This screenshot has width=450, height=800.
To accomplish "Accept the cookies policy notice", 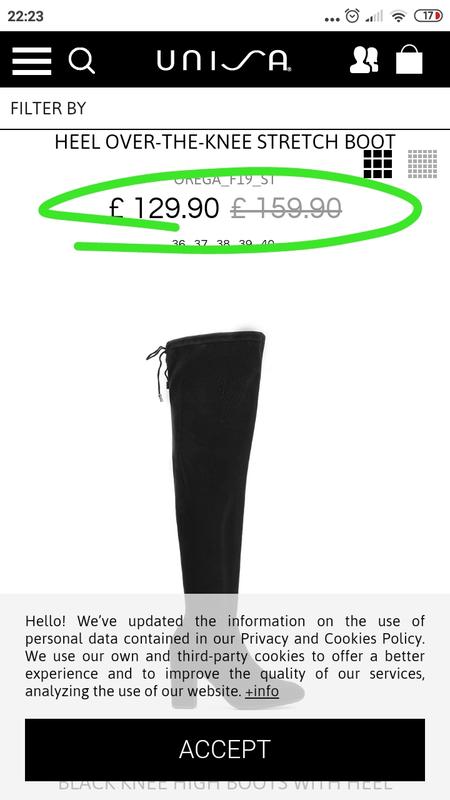I will click(x=225, y=749).
